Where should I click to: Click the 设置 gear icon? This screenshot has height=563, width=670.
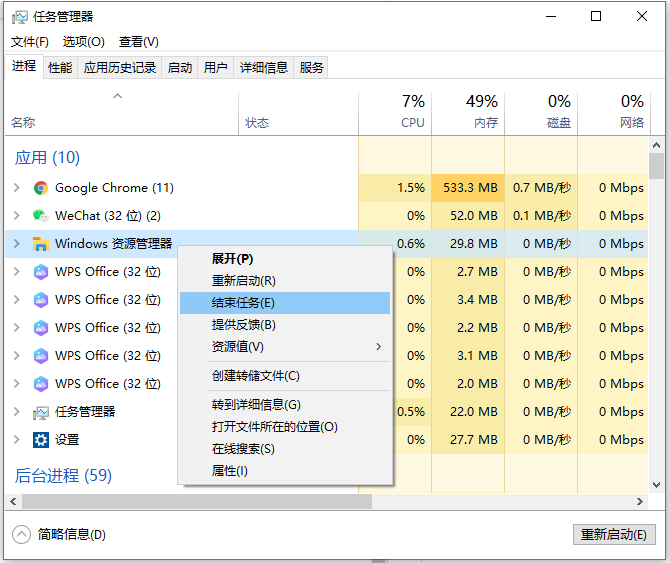coord(41,440)
